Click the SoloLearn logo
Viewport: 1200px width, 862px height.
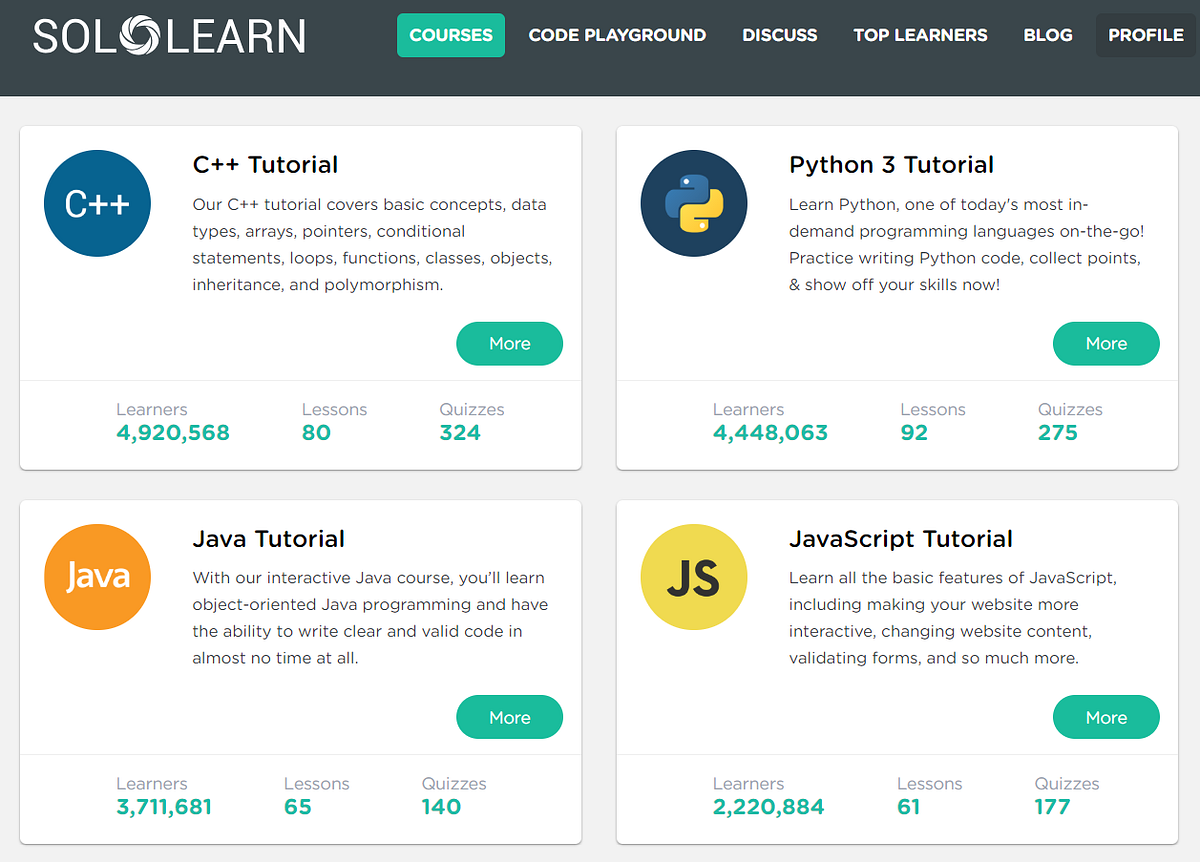pyautogui.click(x=168, y=35)
